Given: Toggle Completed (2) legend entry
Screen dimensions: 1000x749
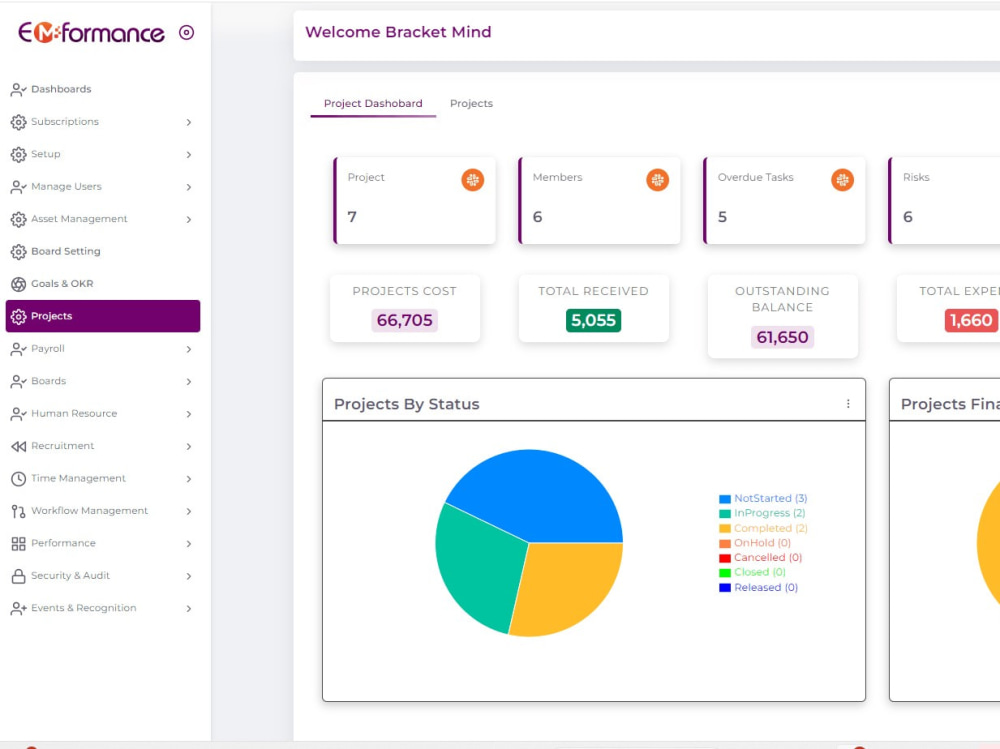Looking at the screenshot, I should pos(763,528).
